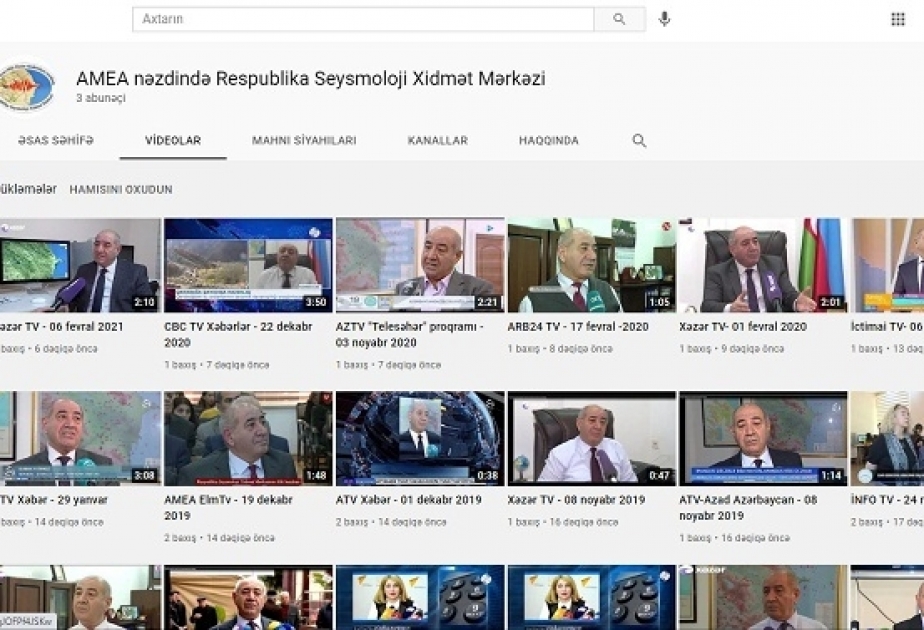Click title Xəzər TV- 01 fevral 2020
Image resolution: width=924 pixels, height=630 pixels.
click(742, 326)
